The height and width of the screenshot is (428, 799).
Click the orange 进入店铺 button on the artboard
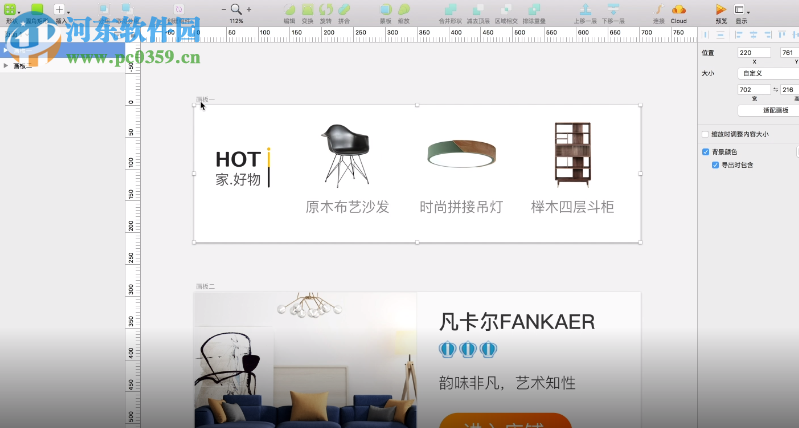coord(505,421)
